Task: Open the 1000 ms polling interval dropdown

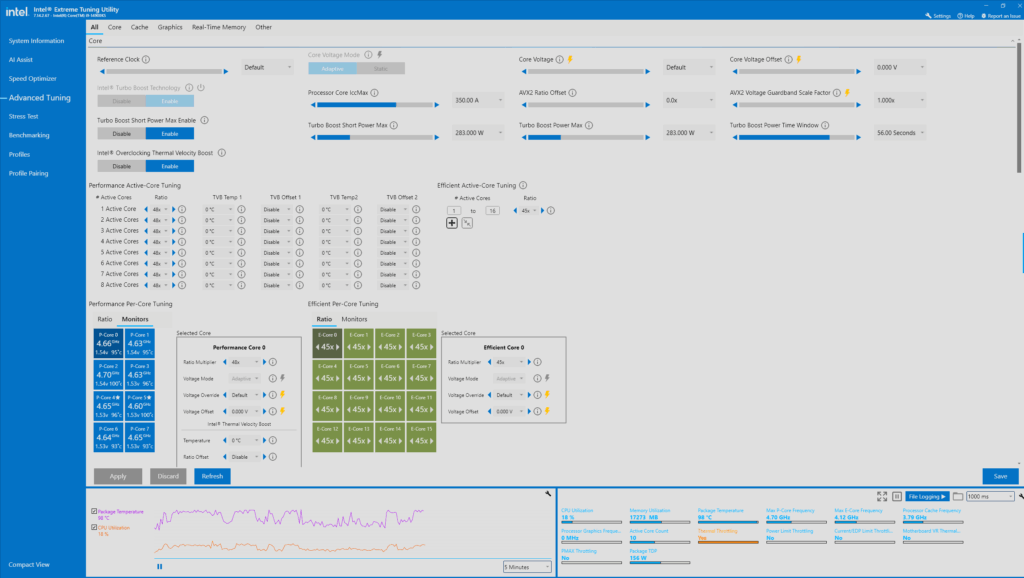Action: (990, 496)
